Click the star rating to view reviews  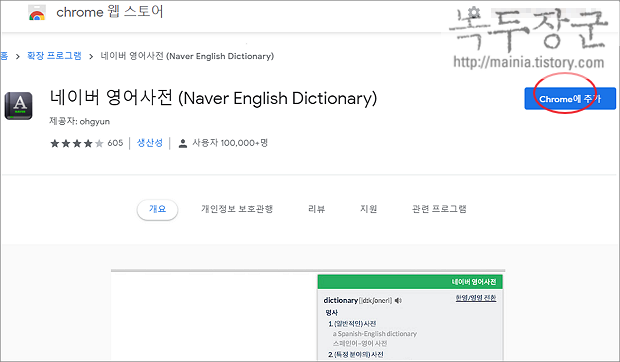point(77,143)
